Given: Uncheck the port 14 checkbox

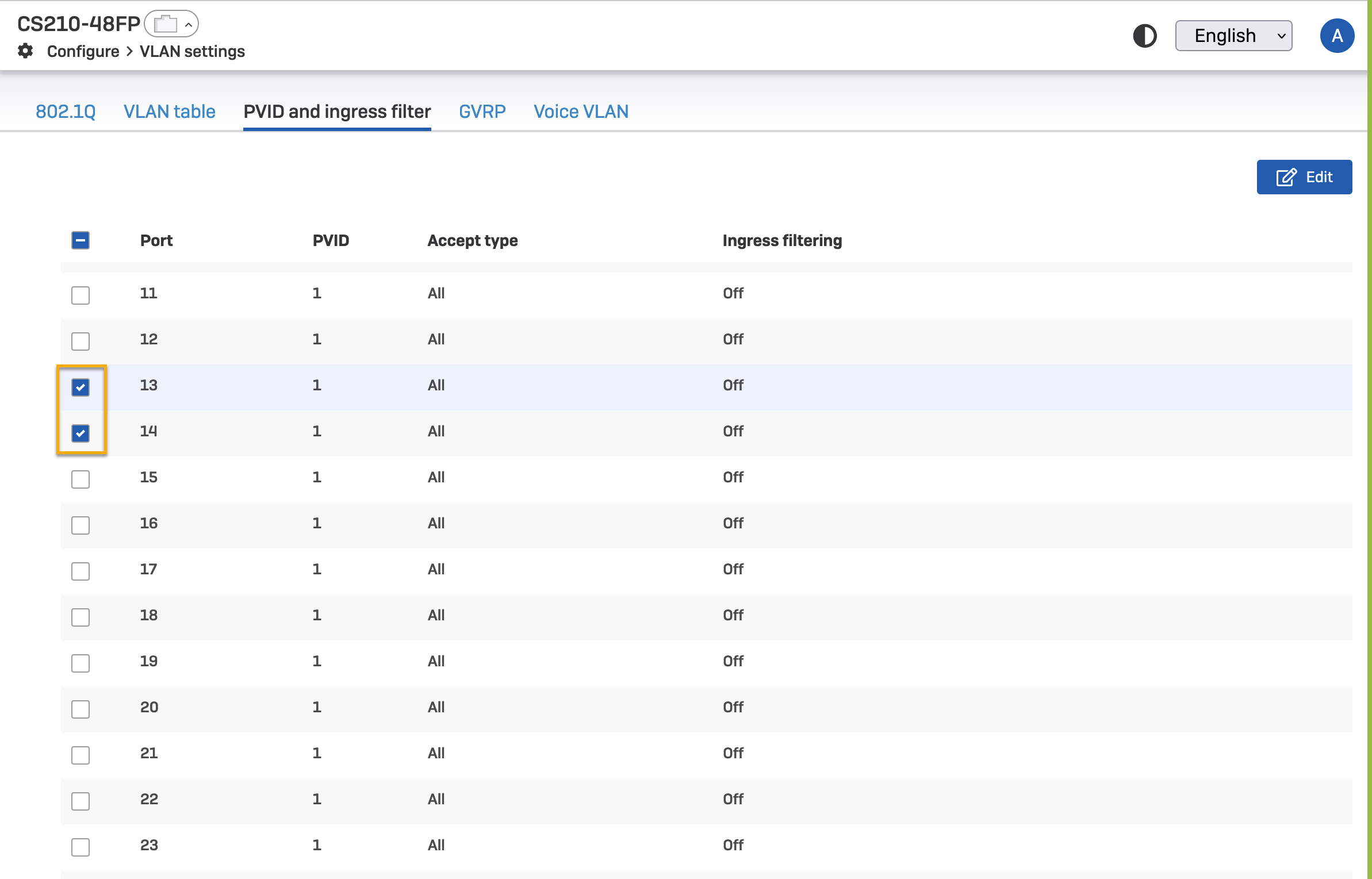Looking at the screenshot, I should 81,433.
